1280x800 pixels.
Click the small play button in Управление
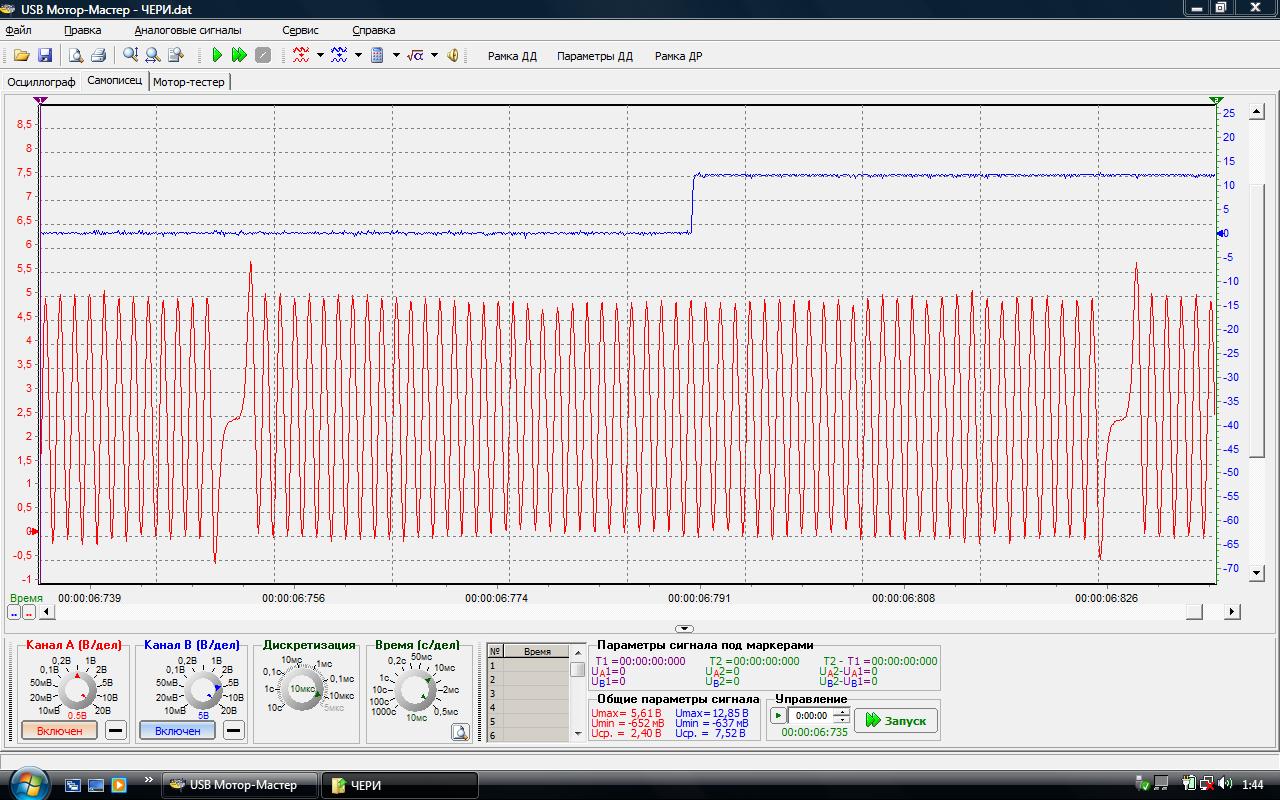pos(778,716)
